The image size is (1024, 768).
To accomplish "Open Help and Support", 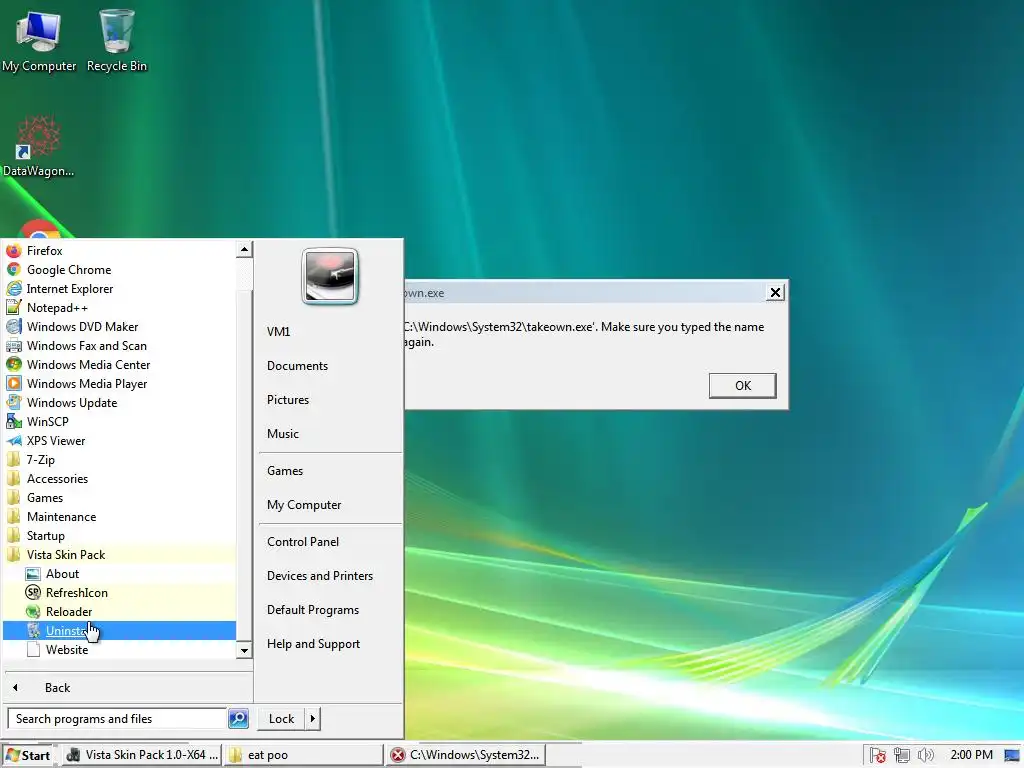I will point(330,643).
